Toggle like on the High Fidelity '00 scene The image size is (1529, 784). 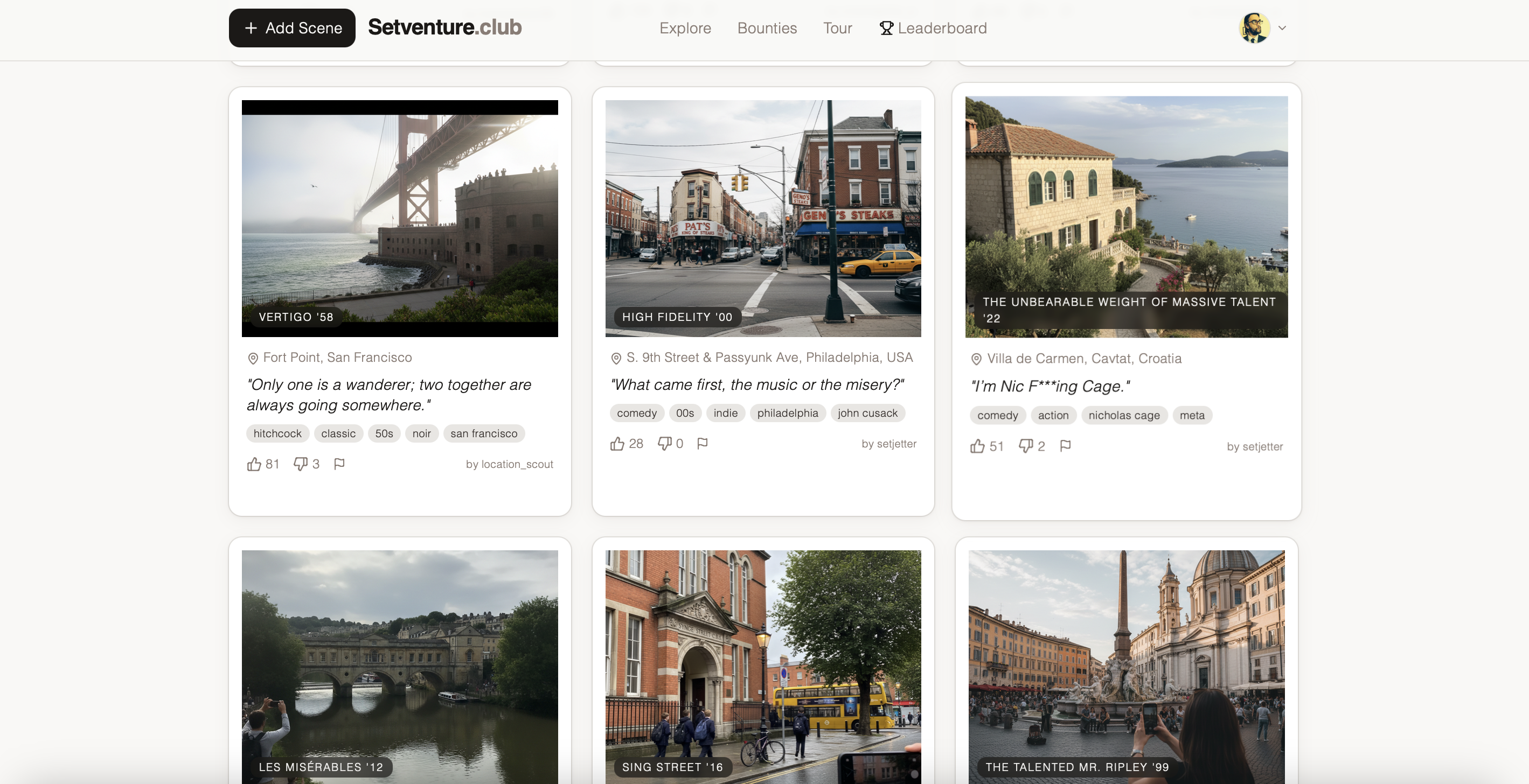pyautogui.click(x=617, y=443)
